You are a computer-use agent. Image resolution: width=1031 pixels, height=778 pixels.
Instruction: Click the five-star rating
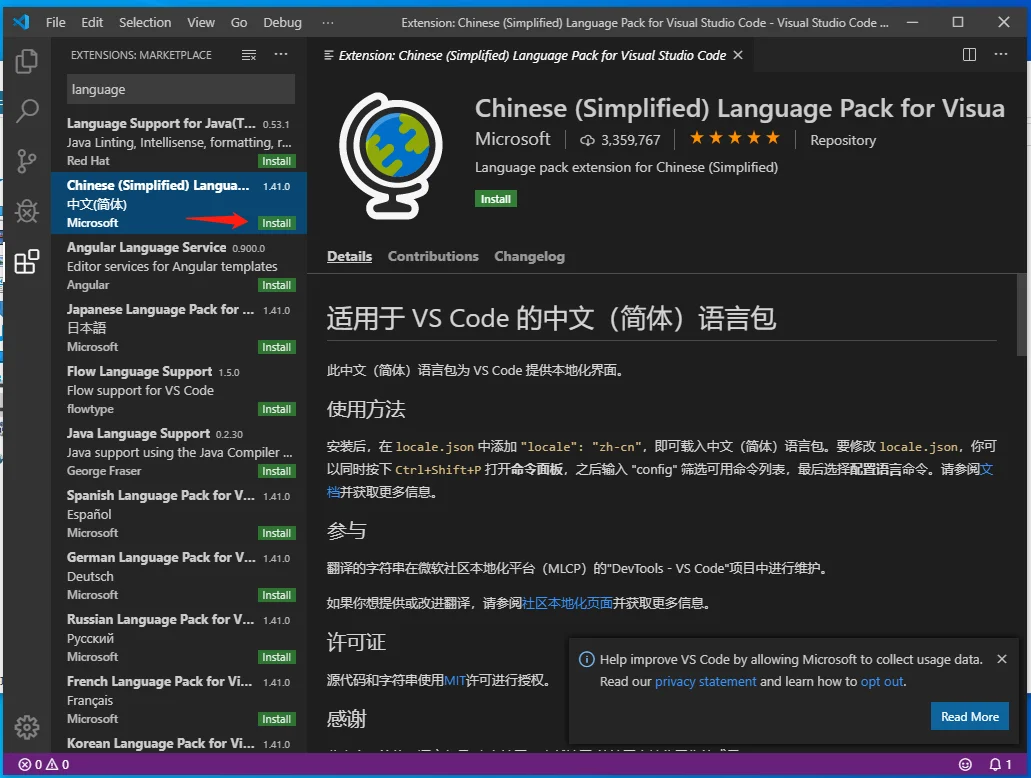(734, 138)
